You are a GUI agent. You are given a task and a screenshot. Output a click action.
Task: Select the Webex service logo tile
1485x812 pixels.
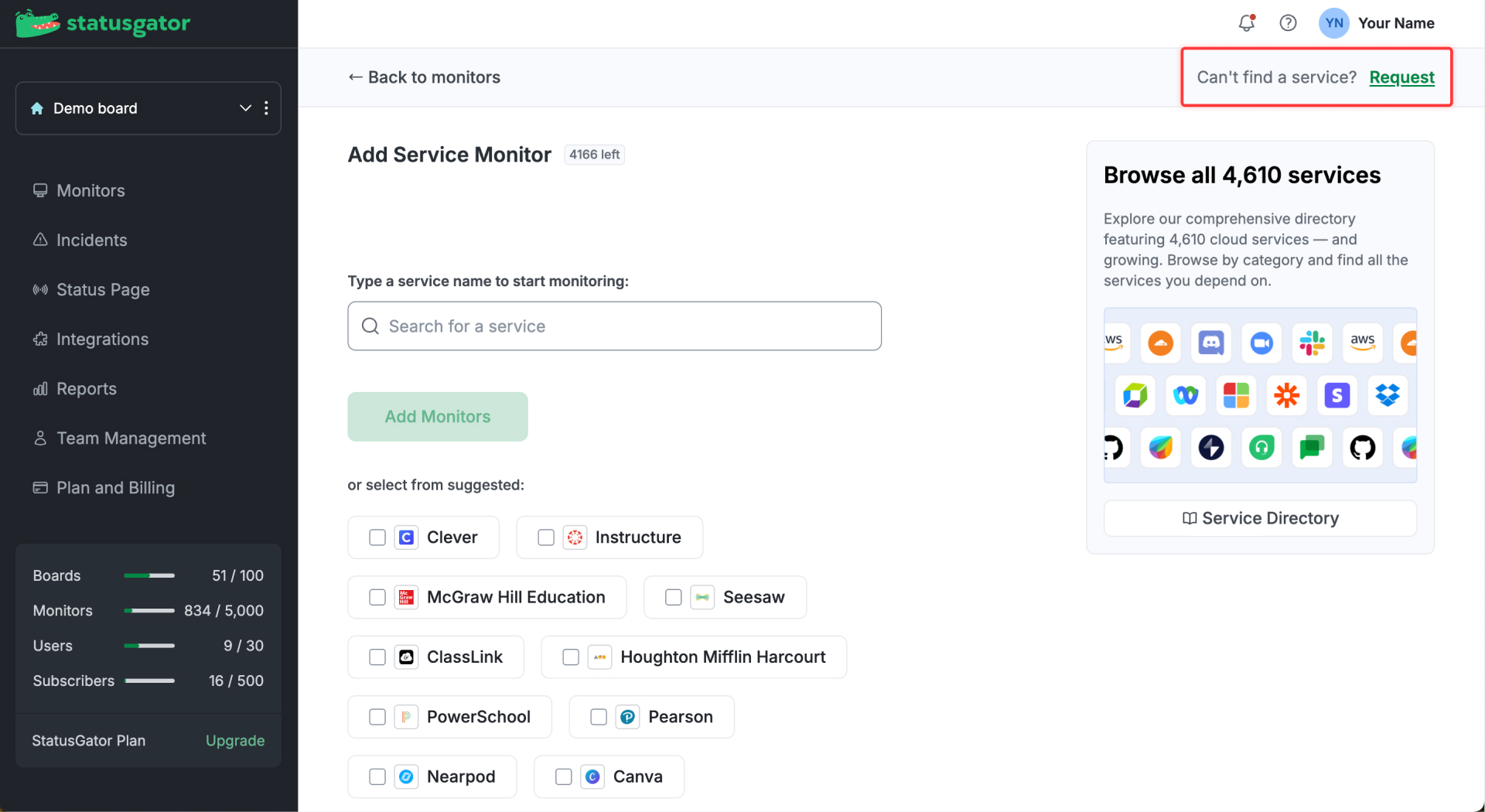coord(1186,395)
